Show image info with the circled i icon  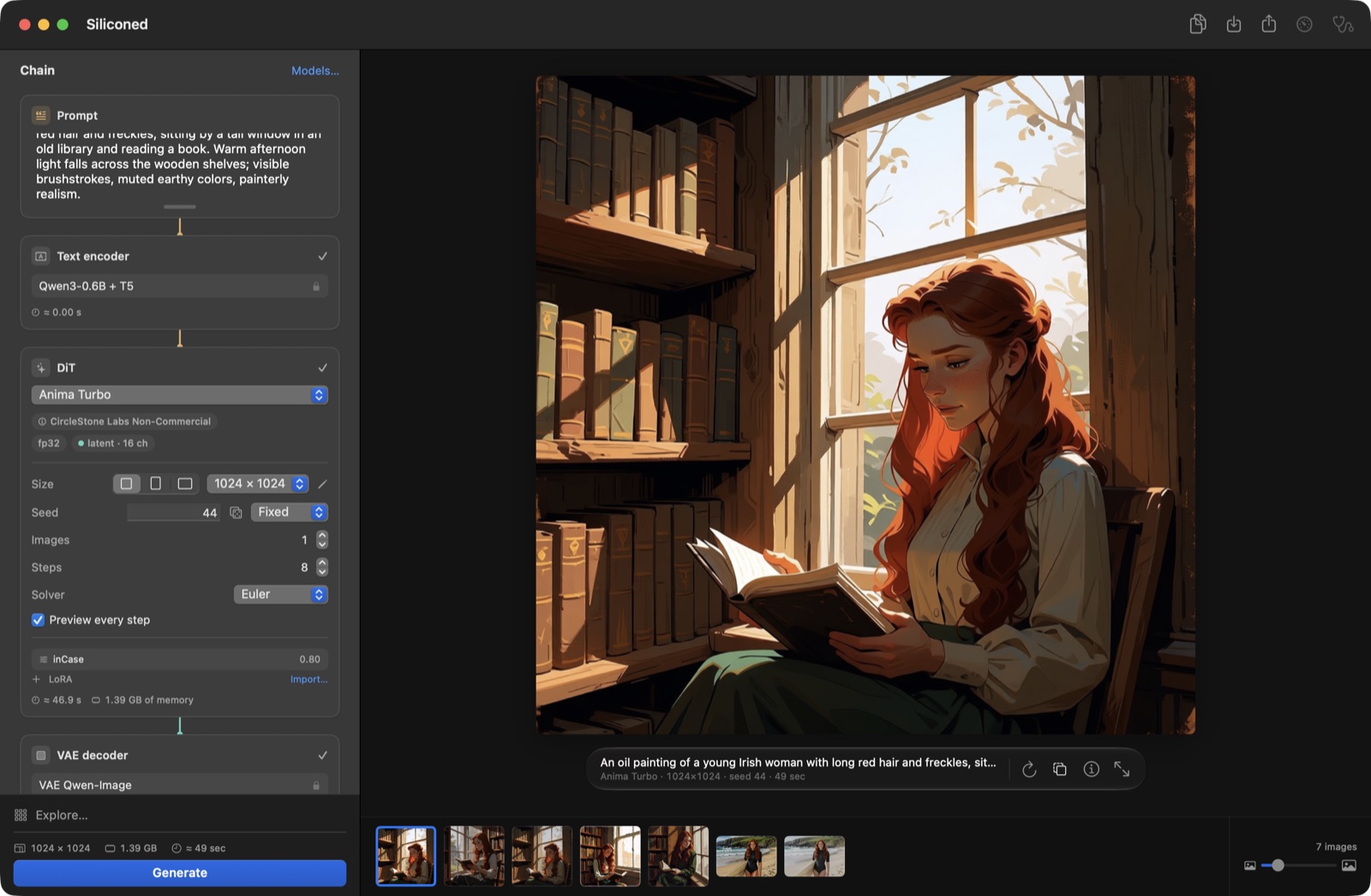1091,769
